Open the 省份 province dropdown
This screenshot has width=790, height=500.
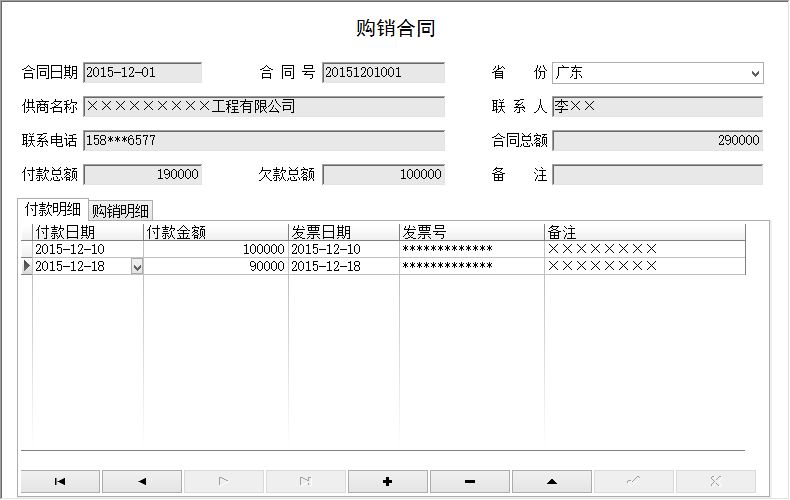(755, 74)
